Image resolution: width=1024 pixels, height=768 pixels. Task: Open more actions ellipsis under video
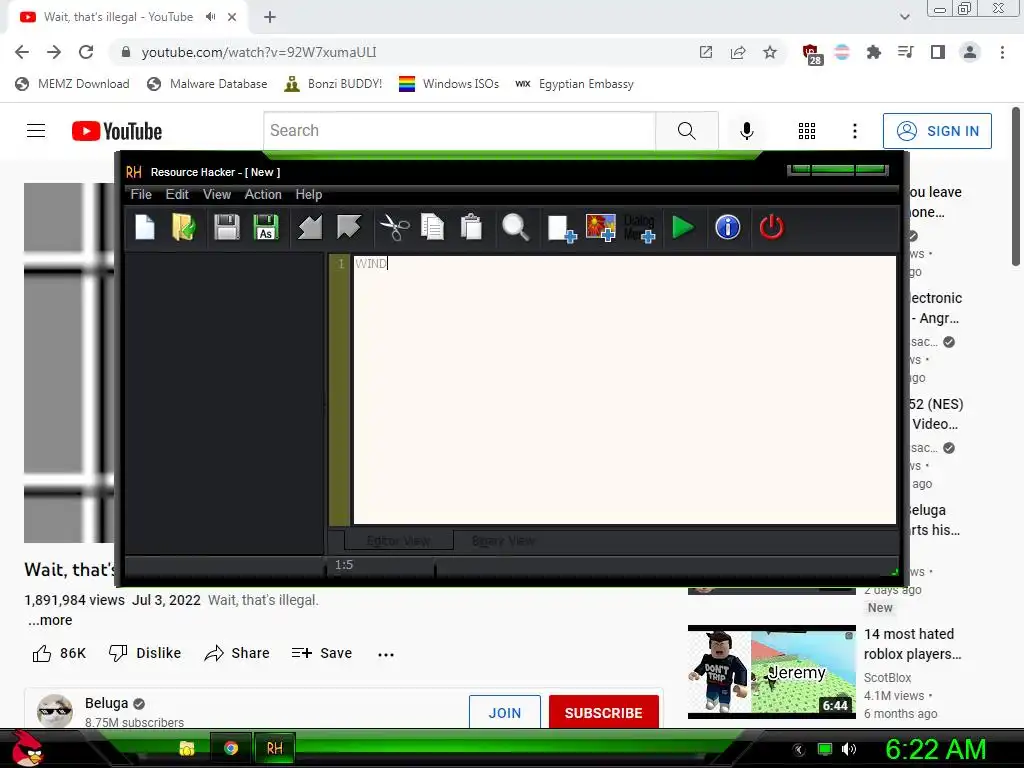[386, 654]
